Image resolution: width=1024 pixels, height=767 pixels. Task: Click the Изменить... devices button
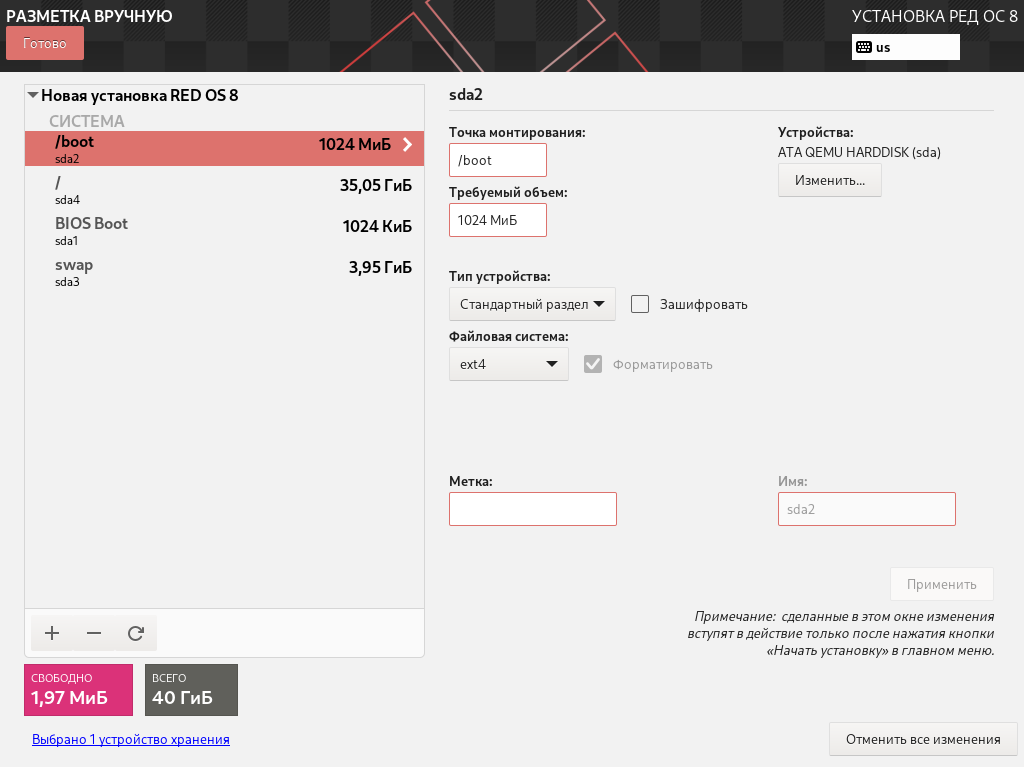tap(829, 180)
